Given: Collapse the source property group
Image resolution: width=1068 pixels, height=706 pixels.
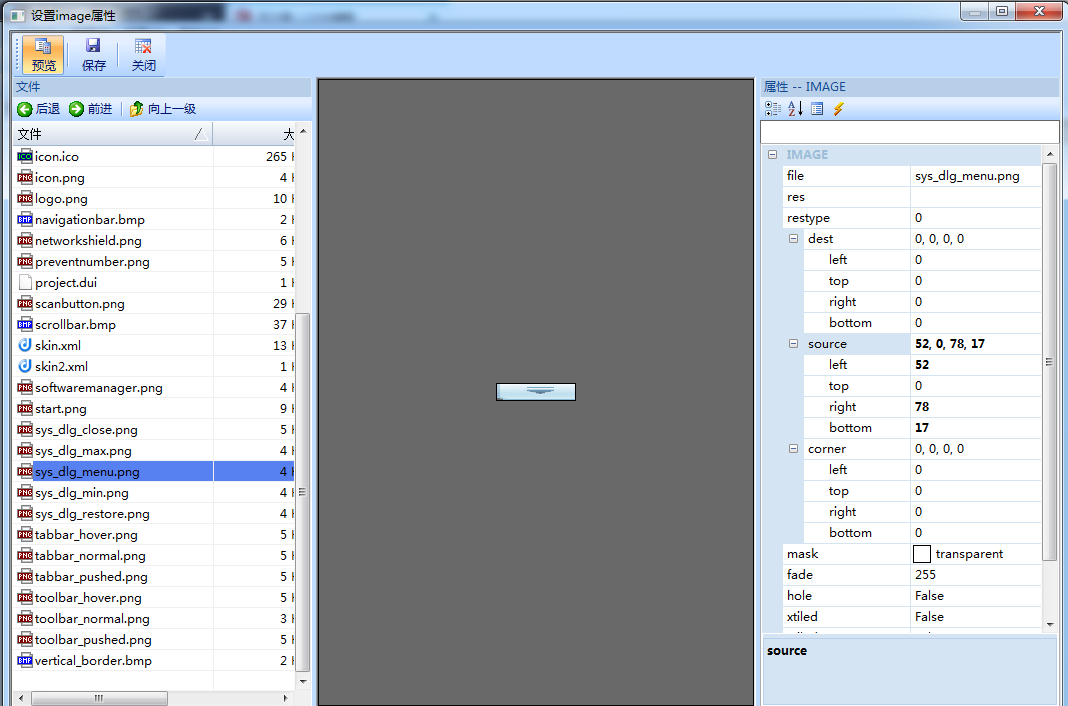Looking at the screenshot, I should 793,343.
